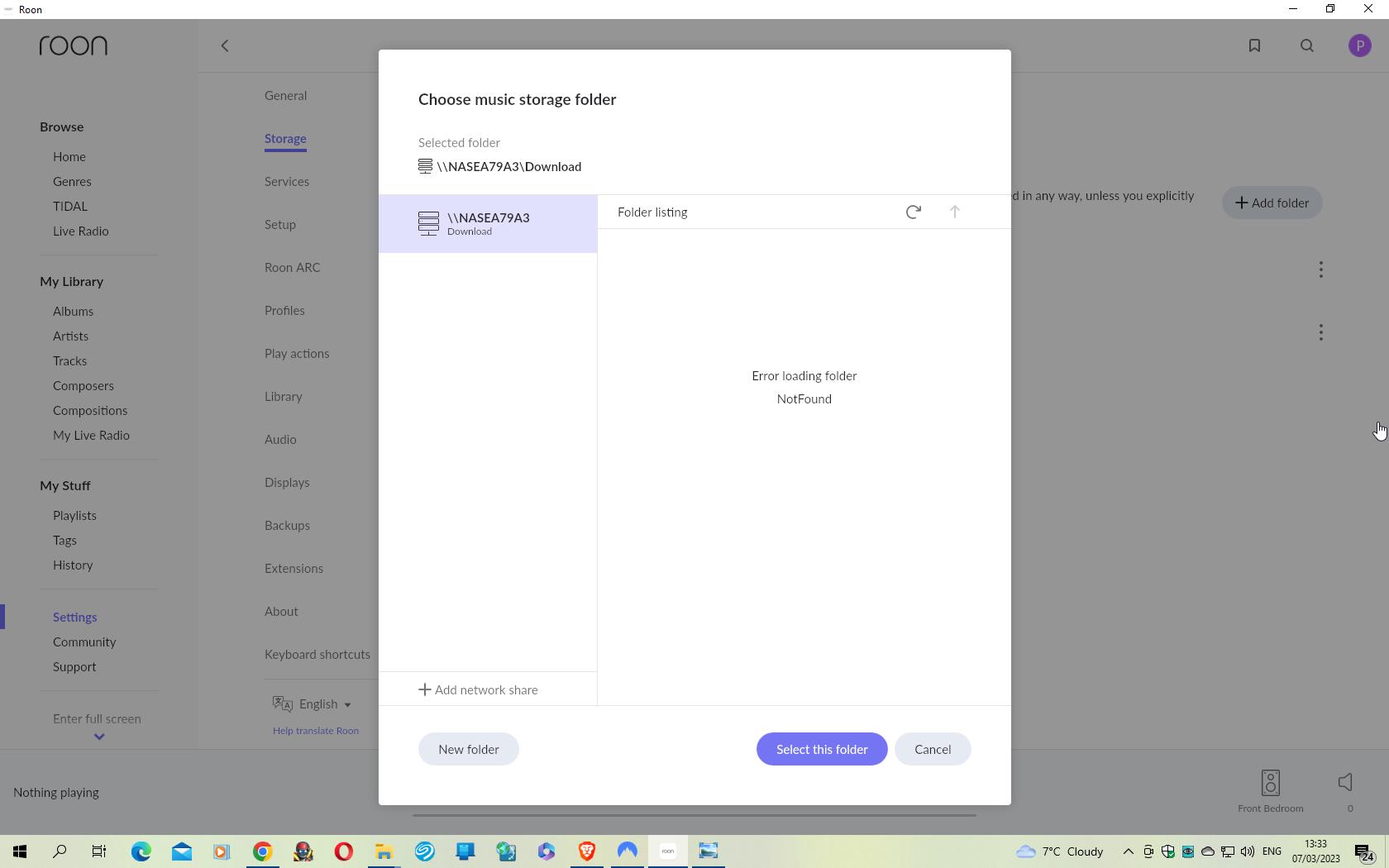Open the Audio settings tab
The image size is (1389, 868).
(x=280, y=439)
